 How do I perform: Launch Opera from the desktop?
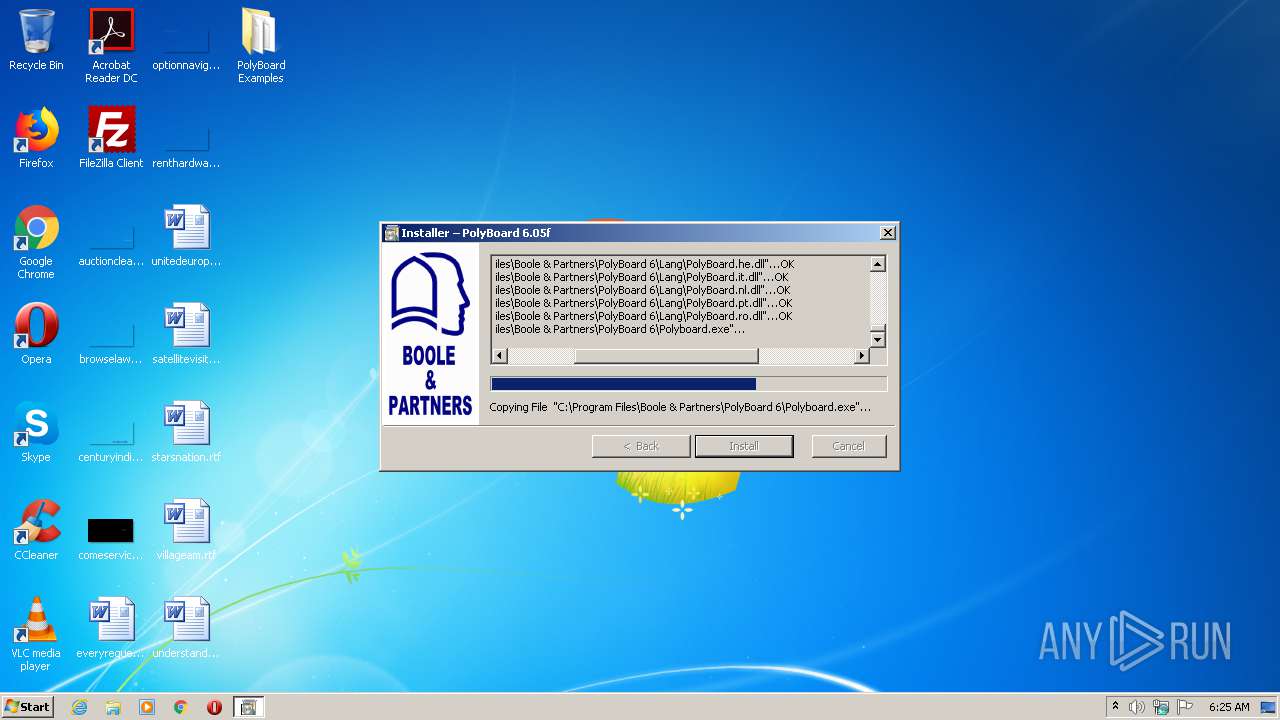coord(36,334)
